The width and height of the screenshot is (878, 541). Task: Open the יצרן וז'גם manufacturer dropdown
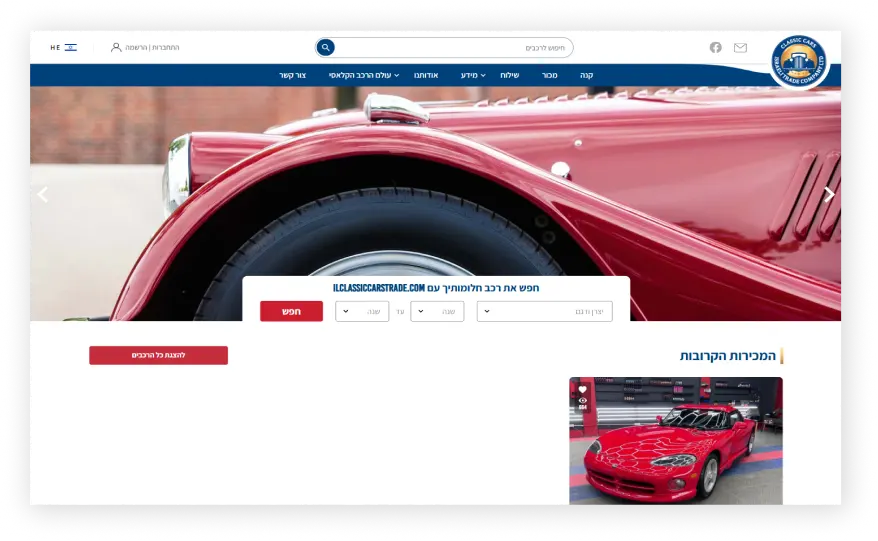point(544,311)
